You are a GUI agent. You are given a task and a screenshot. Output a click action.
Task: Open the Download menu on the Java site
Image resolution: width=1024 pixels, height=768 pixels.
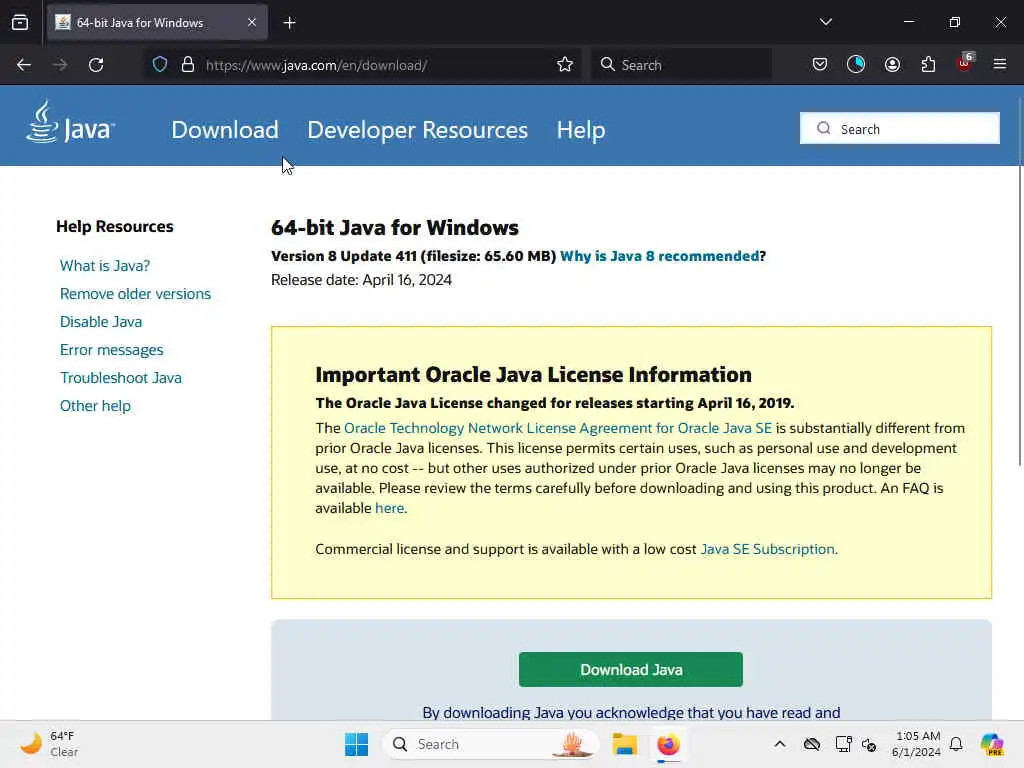click(x=225, y=130)
